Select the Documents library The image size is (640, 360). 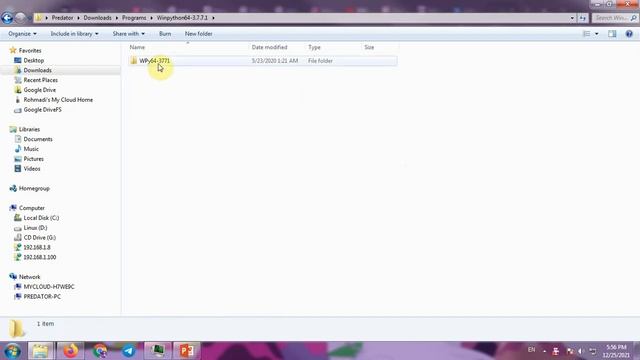38,139
